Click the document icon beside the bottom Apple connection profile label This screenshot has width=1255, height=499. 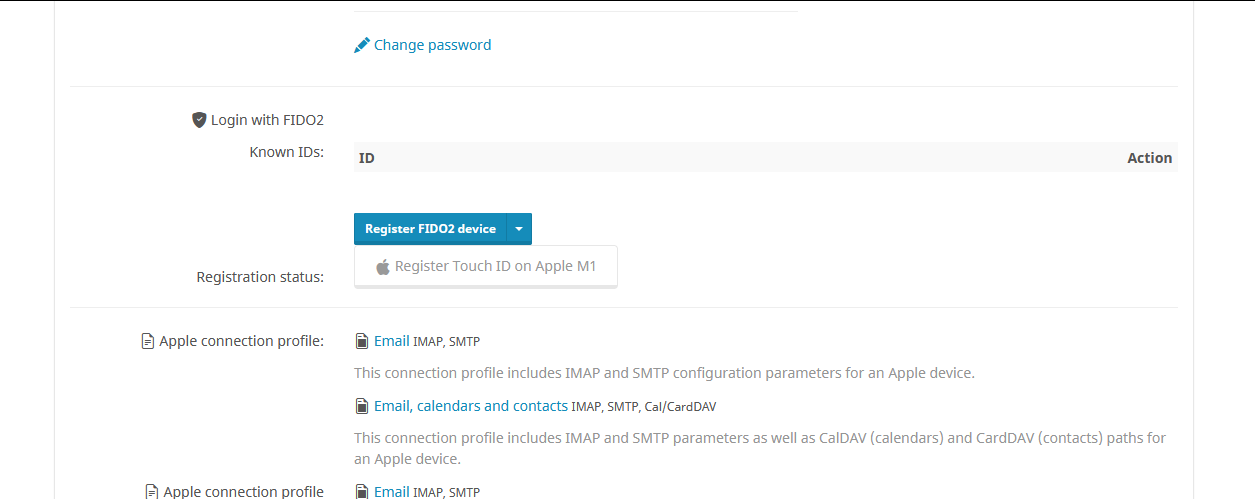(x=152, y=492)
